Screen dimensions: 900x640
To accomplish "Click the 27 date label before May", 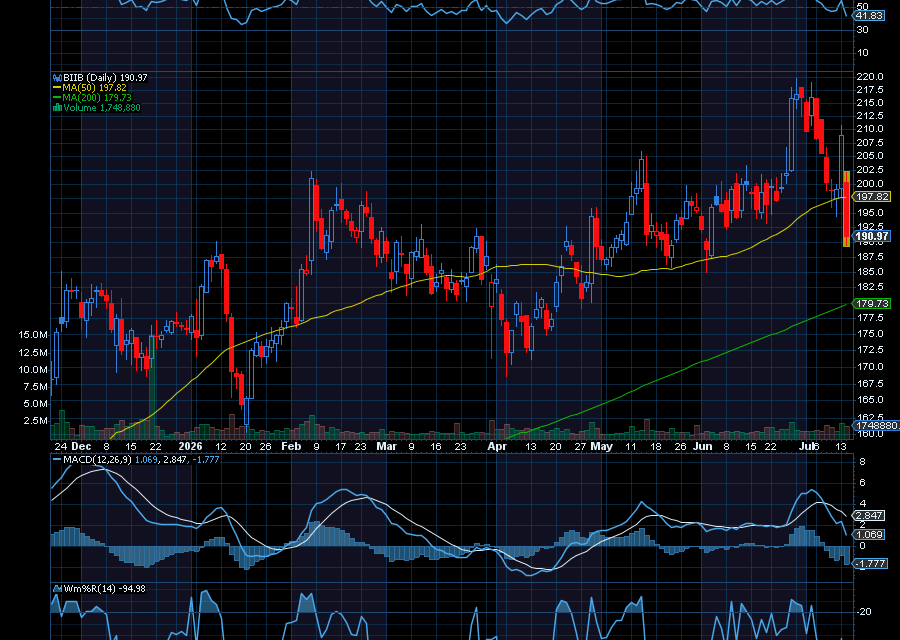I will tap(580, 447).
